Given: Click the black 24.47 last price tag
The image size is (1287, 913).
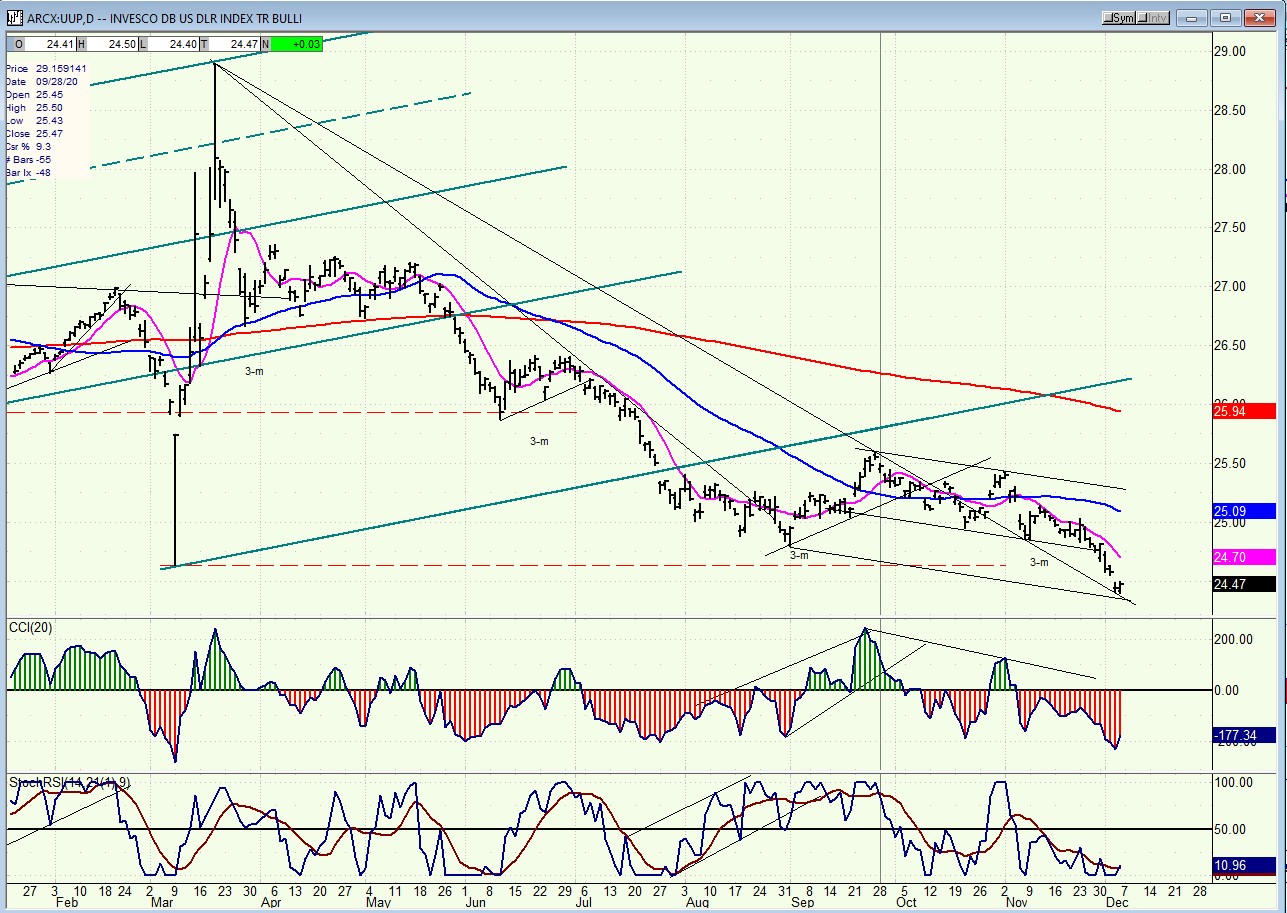Looking at the screenshot, I should (1243, 585).
